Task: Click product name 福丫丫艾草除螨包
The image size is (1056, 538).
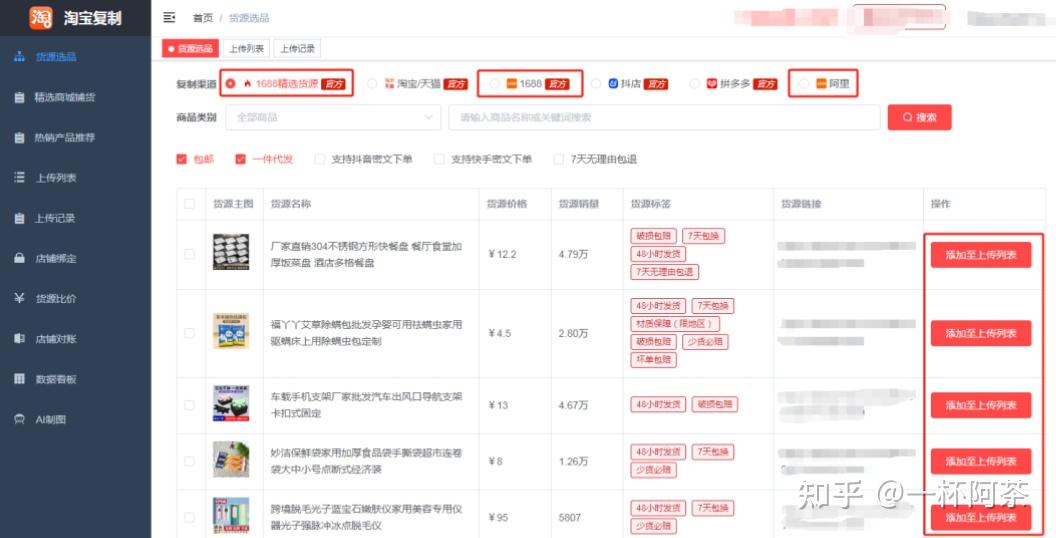Action: click(366, 333)
